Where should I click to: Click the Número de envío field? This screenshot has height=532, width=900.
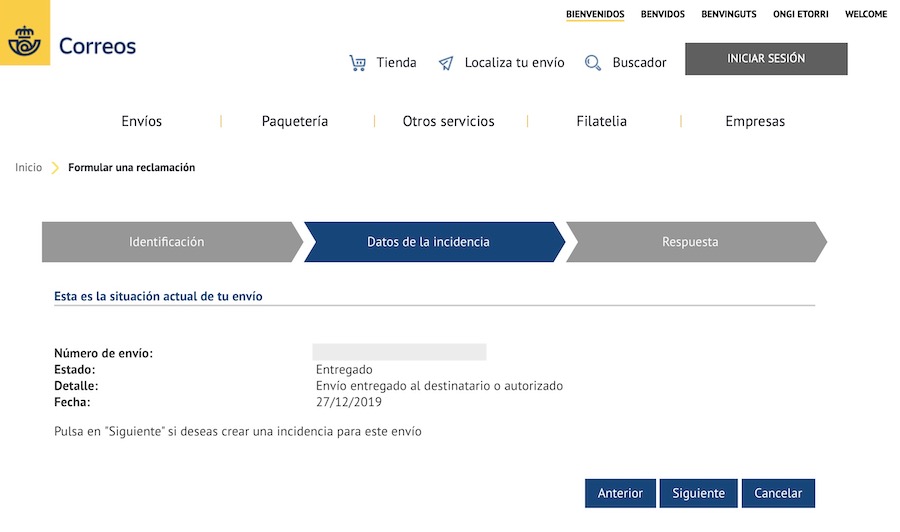pos(399,352)
